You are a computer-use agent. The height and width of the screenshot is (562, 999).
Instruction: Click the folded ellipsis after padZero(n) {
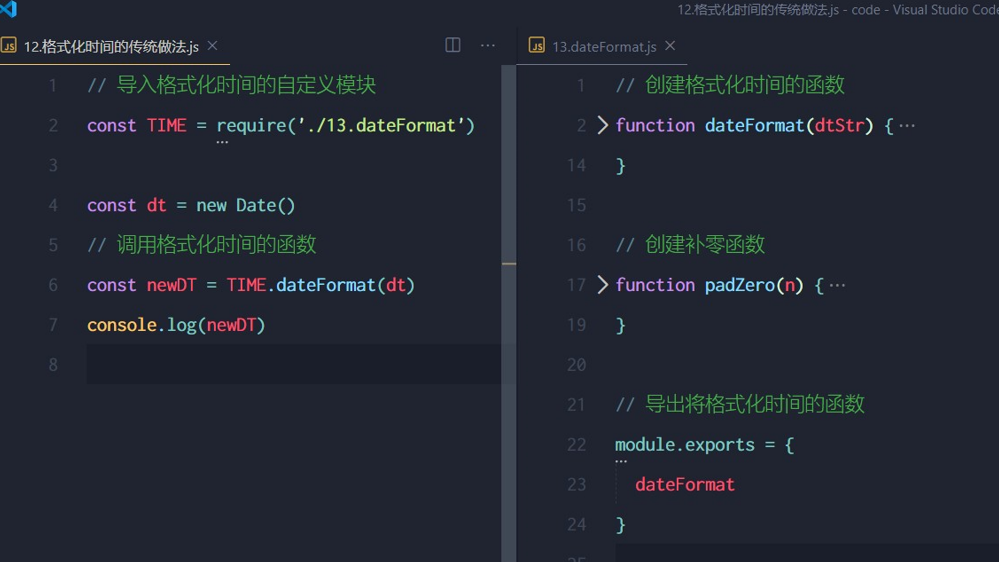point(838,286)
